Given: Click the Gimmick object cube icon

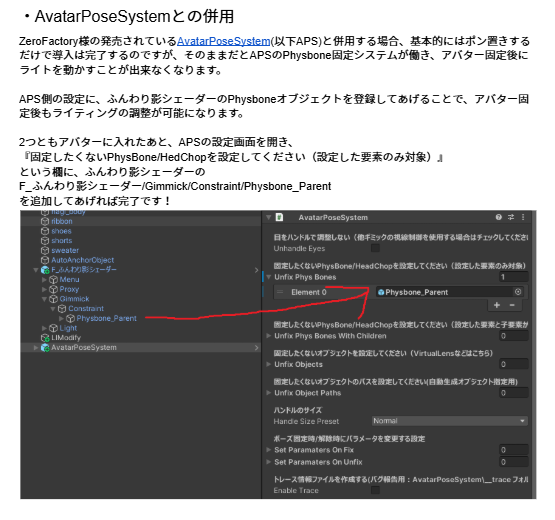Looking at the screenshot, I should coord(53,299).
